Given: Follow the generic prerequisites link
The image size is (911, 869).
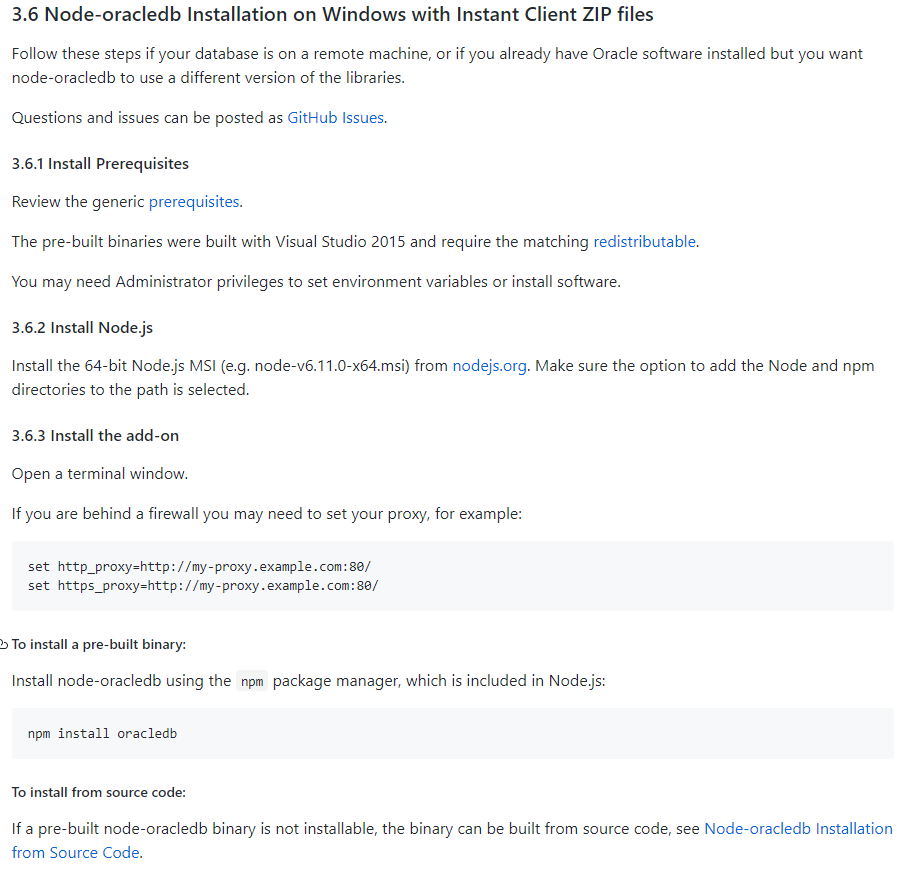Looking at the screenshot, I should pyautogui.click(x=194, y=202).
